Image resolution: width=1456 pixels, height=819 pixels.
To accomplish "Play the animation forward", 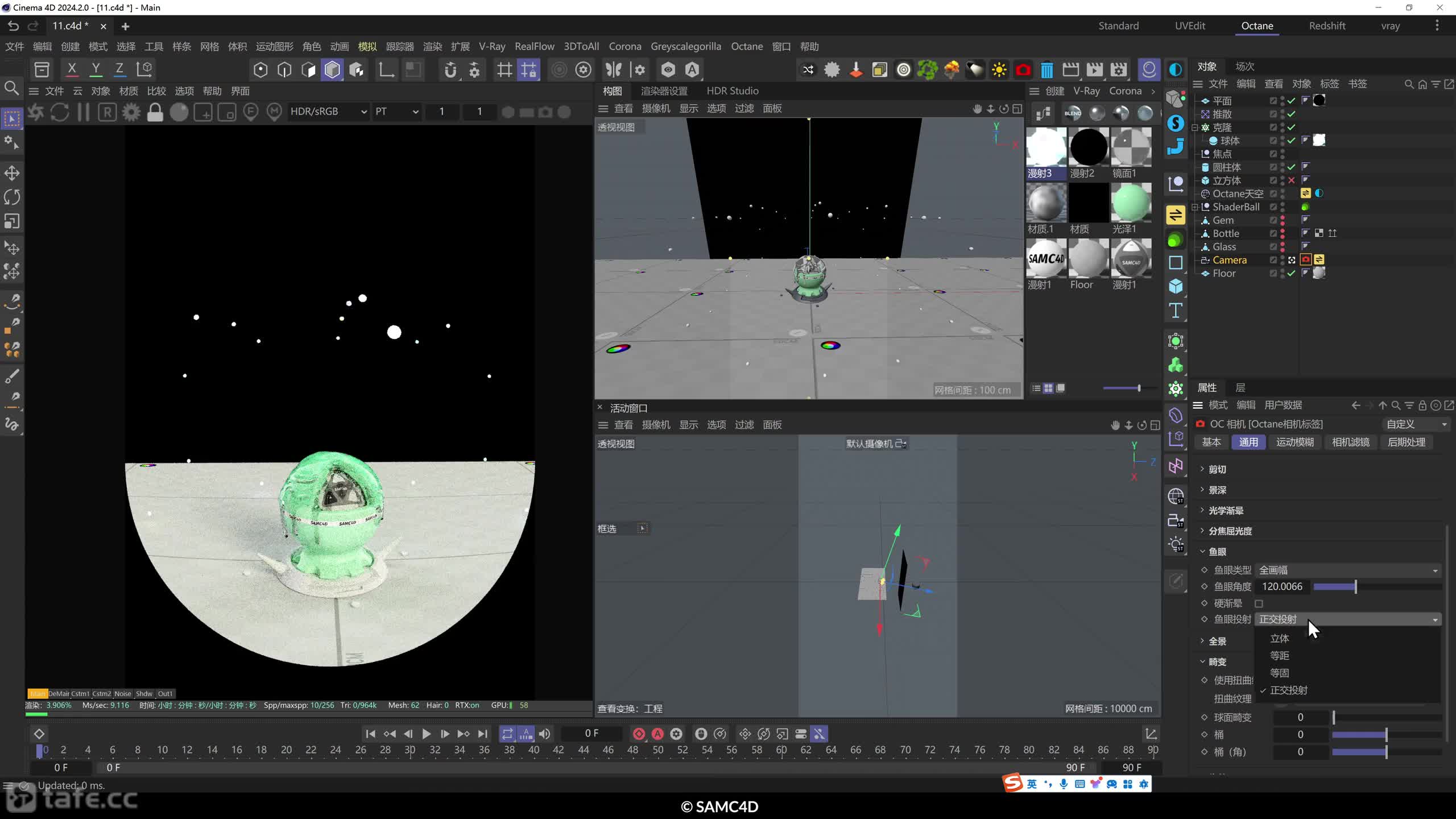I will pos(426,734).
